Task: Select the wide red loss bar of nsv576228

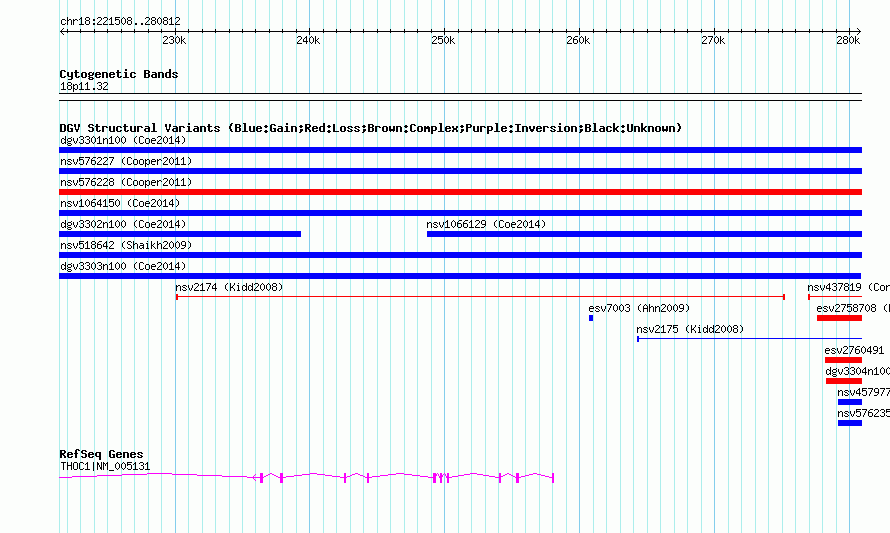Action: (460, 192)
